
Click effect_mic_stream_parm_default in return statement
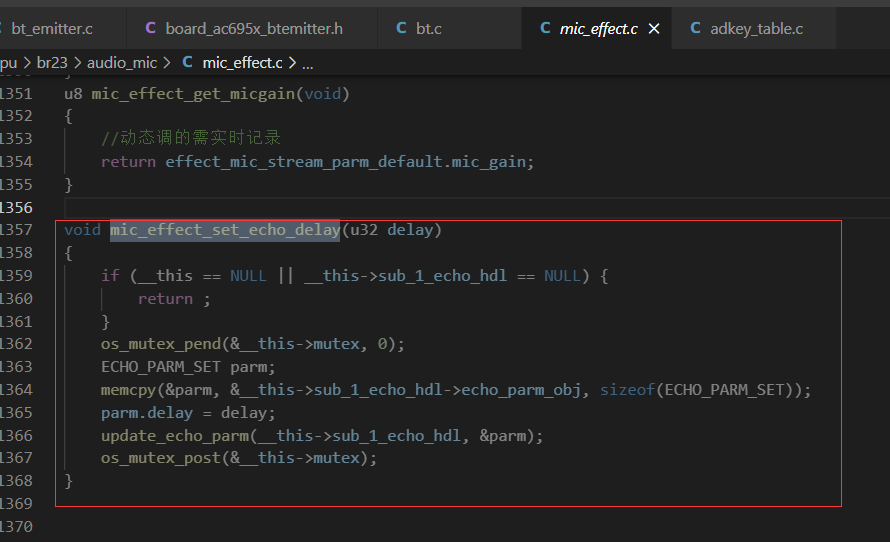(x=304, y=162)
